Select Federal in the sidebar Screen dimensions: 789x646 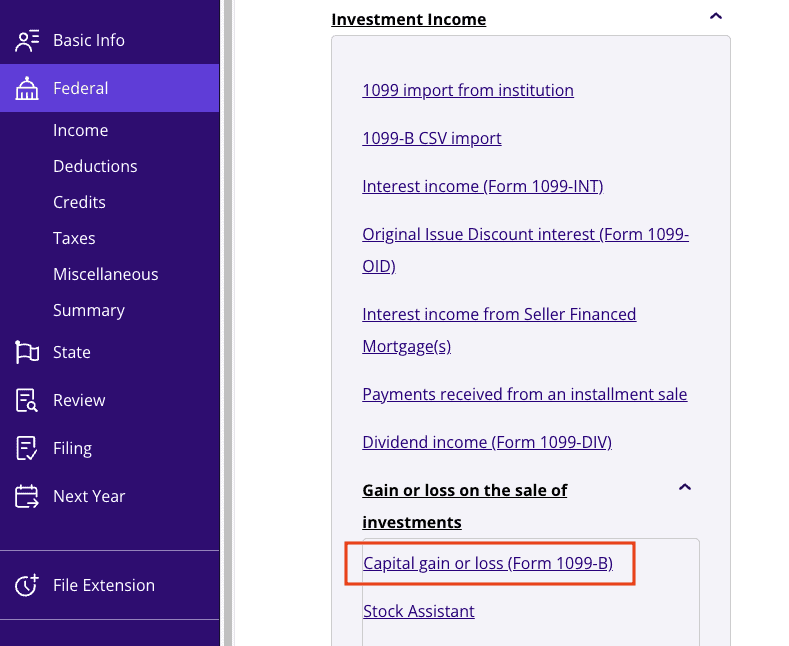pos(110,88)
